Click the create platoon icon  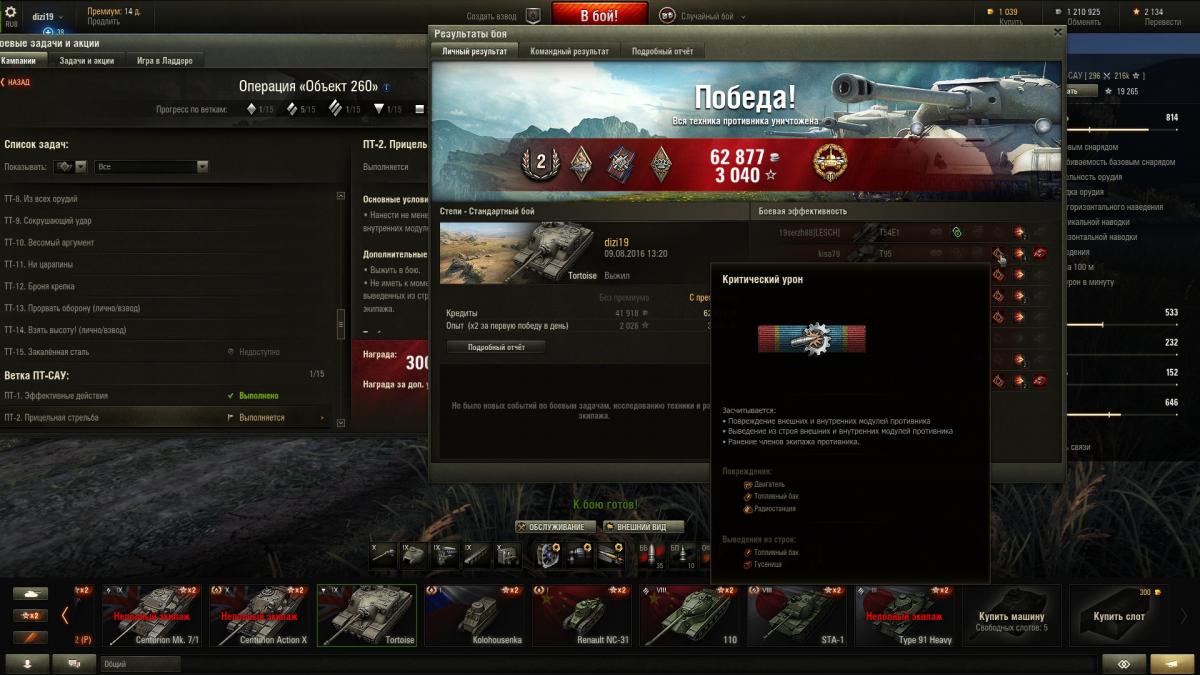tap(533, 15)
